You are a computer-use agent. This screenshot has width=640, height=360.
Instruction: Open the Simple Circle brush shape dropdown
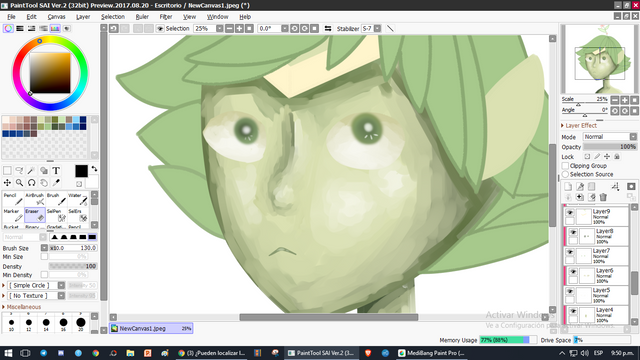coord(61,285)
